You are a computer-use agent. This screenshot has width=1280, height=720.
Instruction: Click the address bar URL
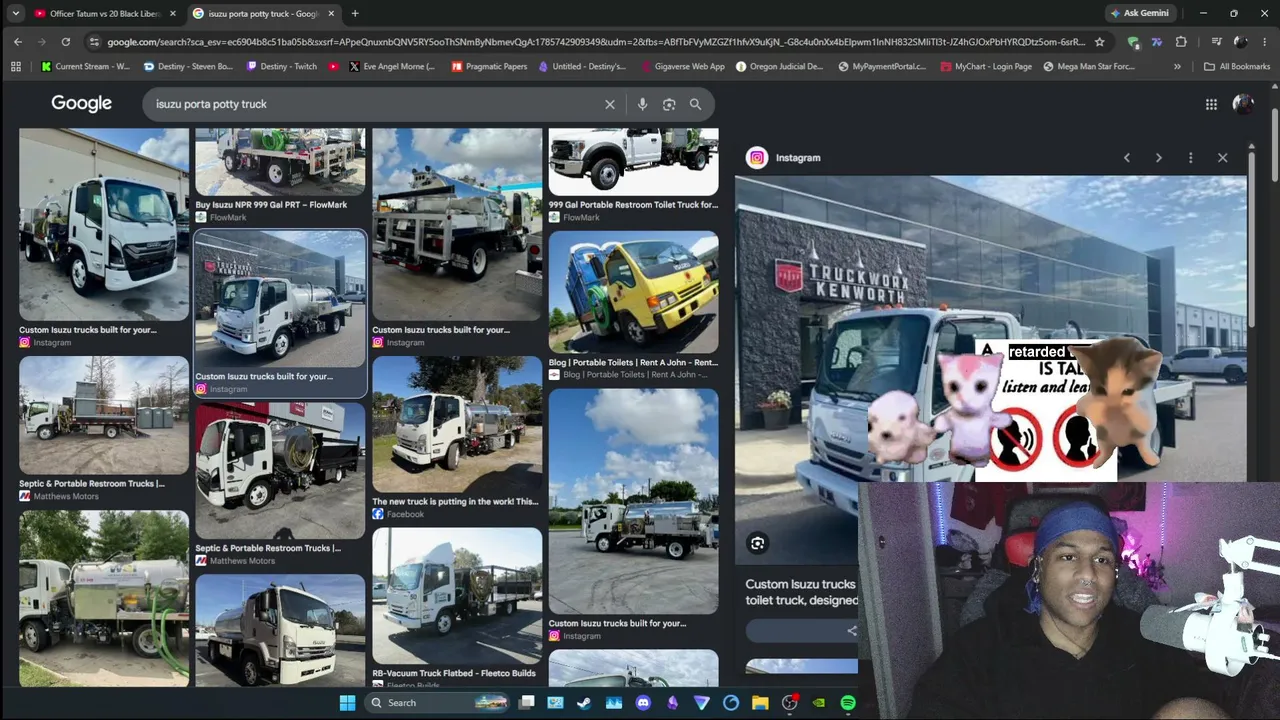point(596,42)
